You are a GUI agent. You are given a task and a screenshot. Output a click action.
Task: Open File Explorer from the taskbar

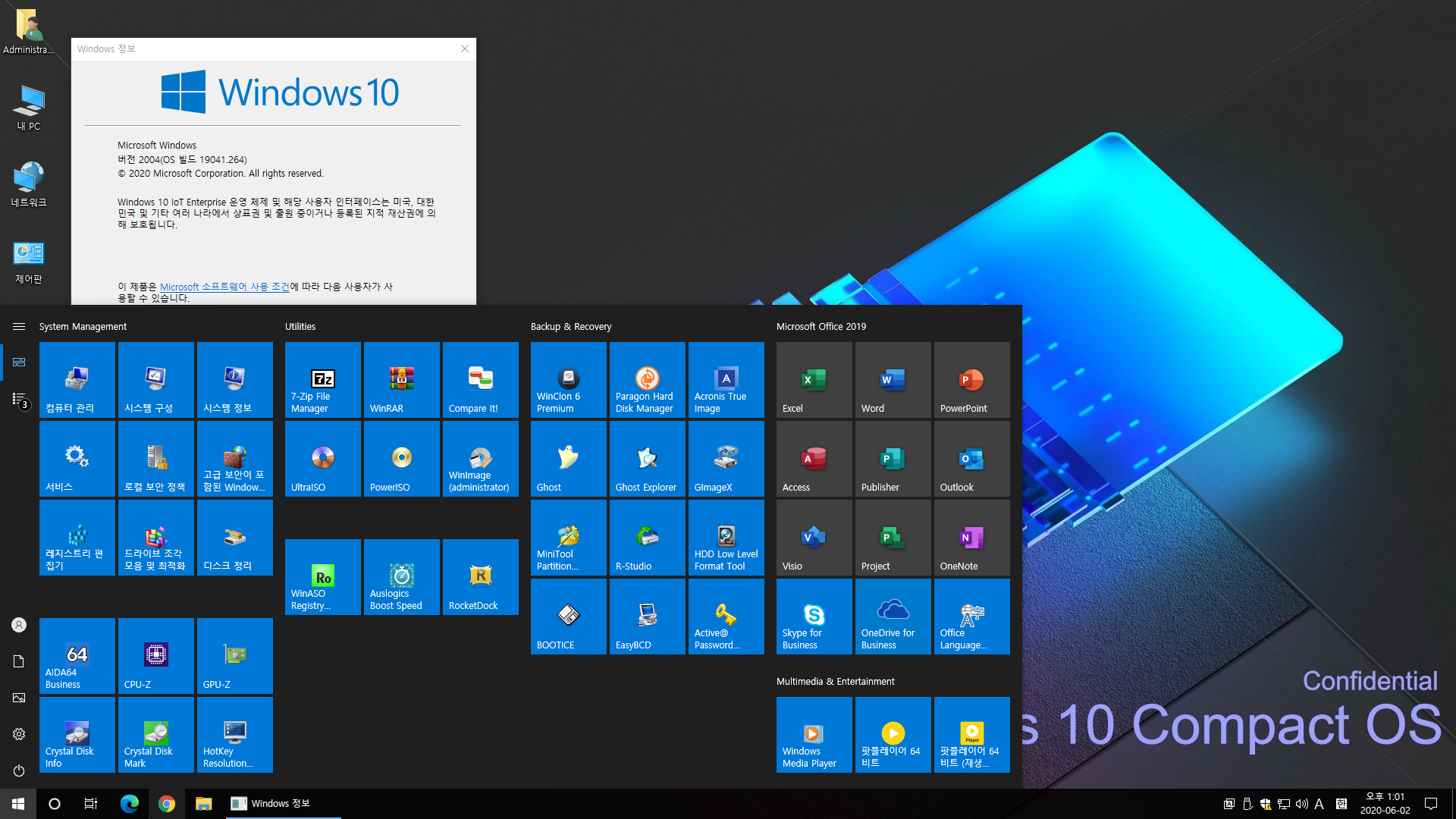pos(203,804)
